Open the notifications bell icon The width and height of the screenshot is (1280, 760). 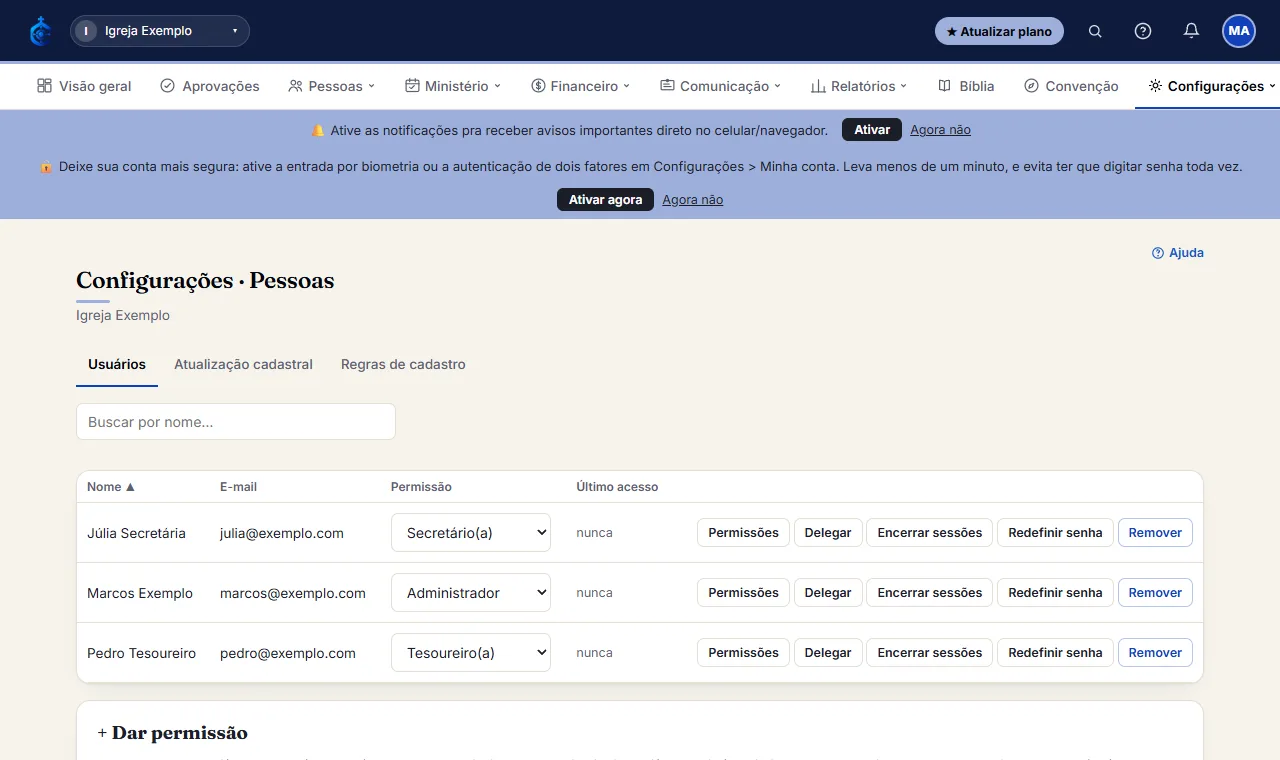[1191, 31]
